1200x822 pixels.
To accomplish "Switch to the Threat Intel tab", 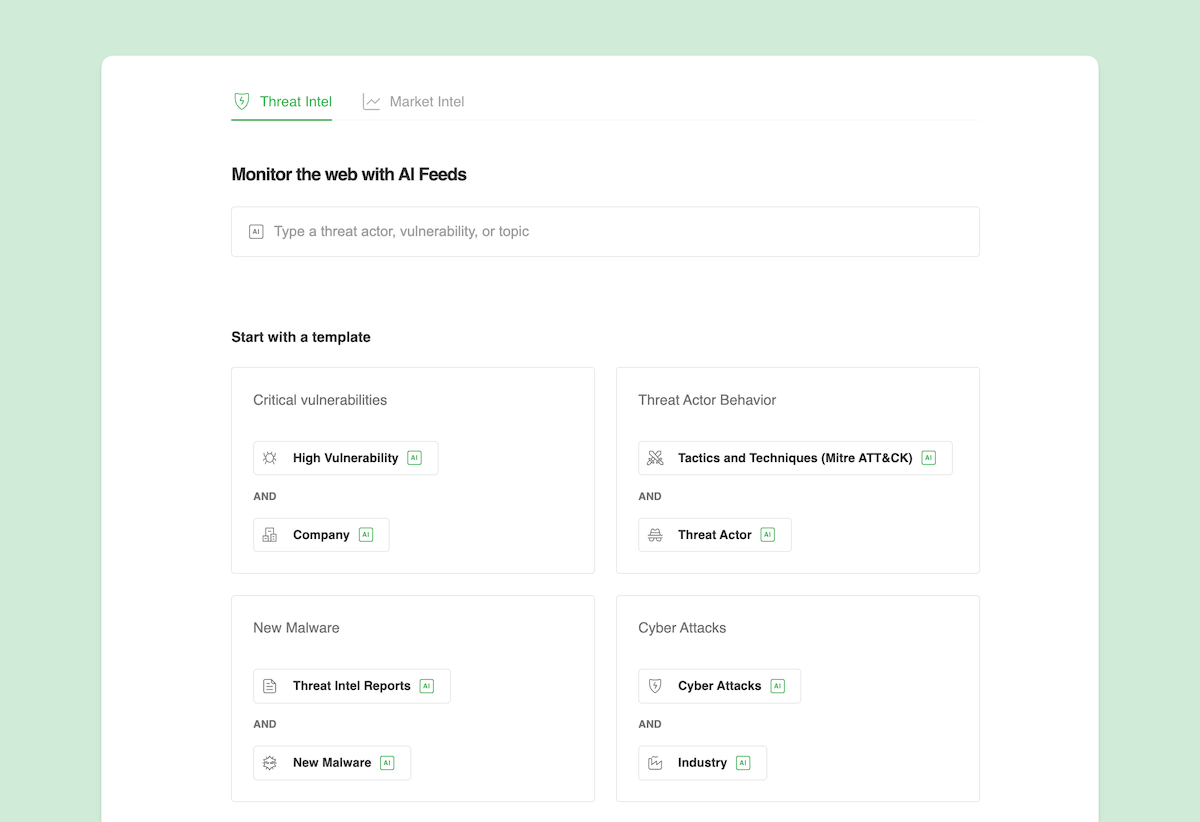I will (x=282, y=101).
